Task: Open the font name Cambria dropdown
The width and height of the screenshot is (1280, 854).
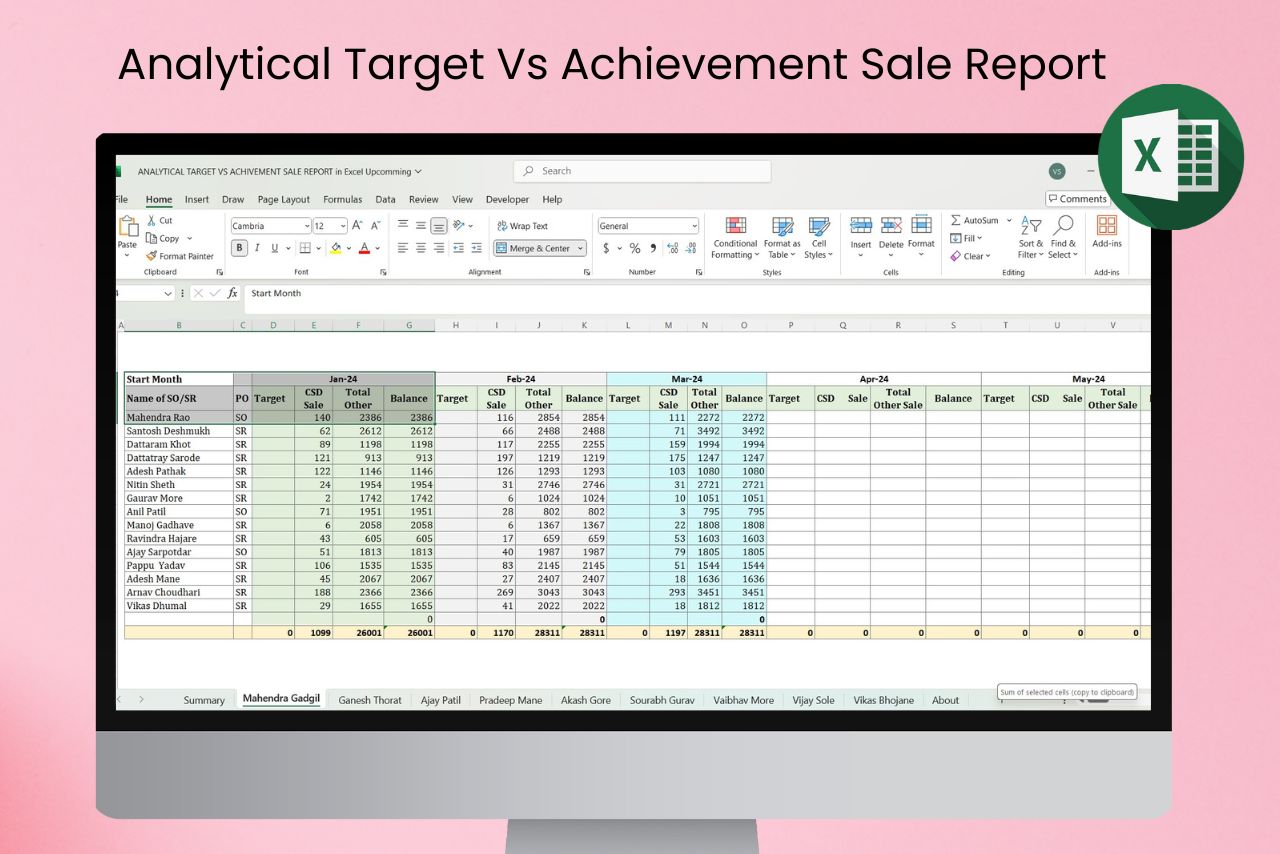Action: [306, 226]
